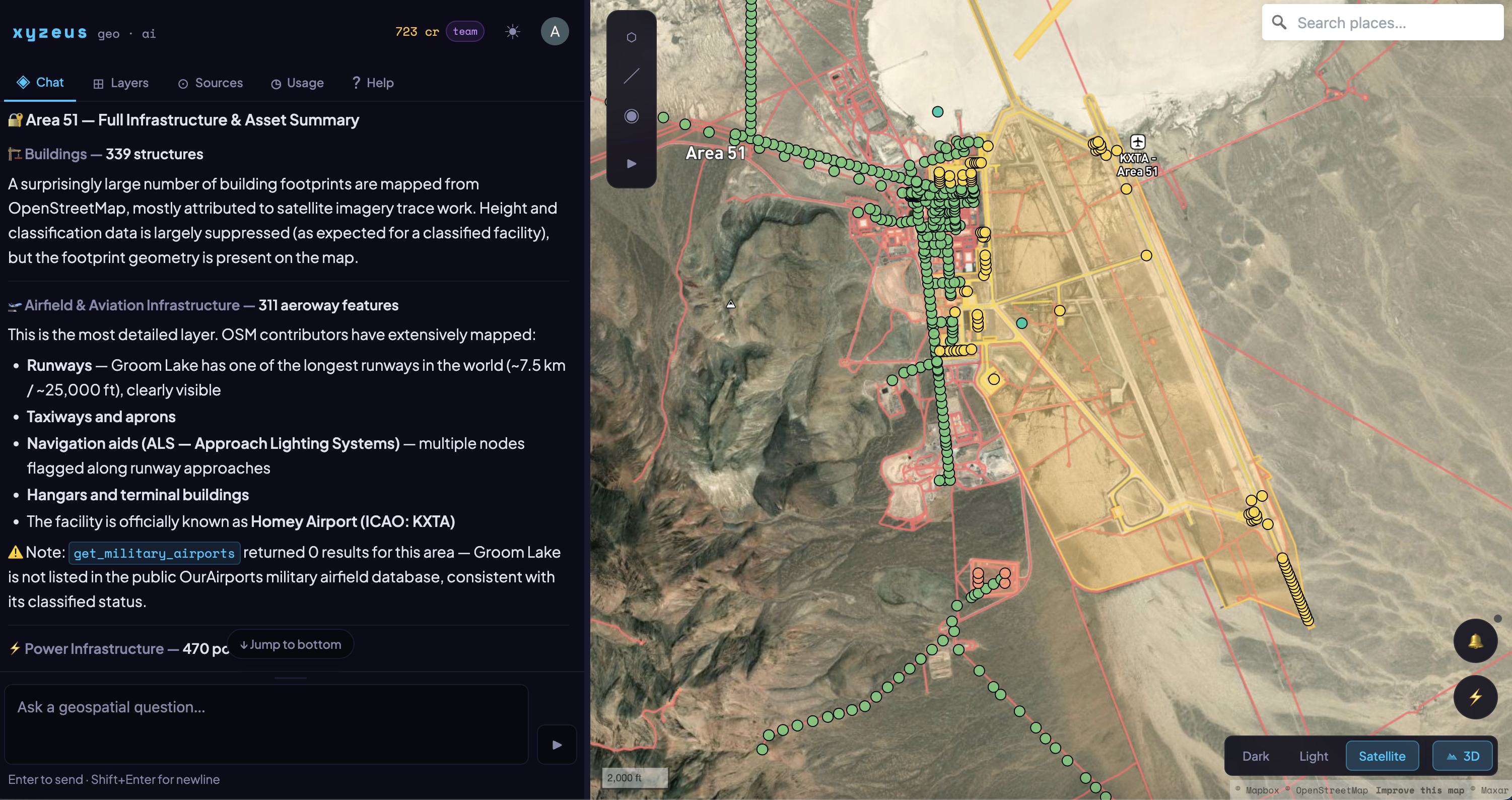Image resolution: width=1512 pixels, height=800 pixels.
Task: Click the xyzeus logo
Action: pyautogui.click(x=50, y=33)
